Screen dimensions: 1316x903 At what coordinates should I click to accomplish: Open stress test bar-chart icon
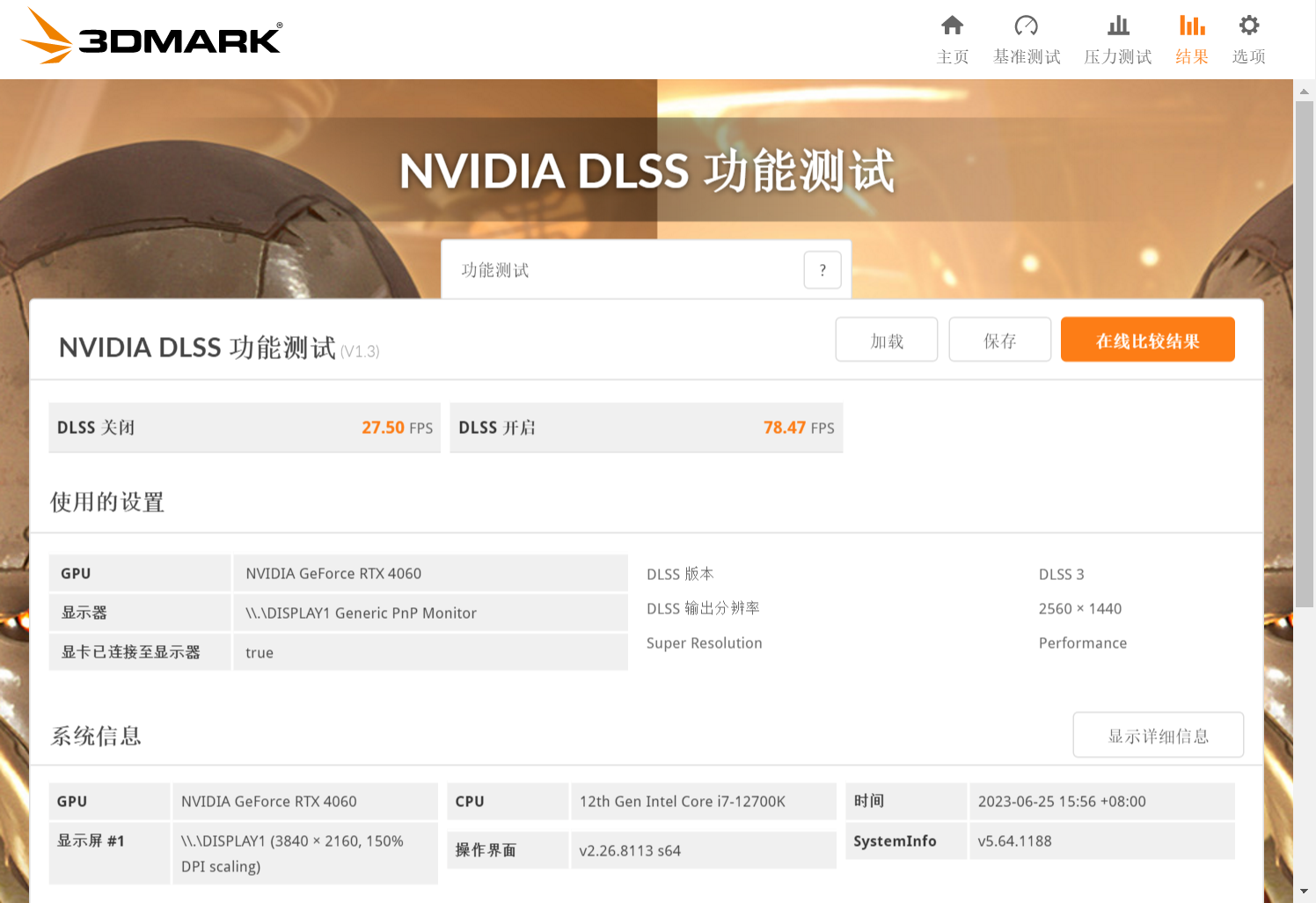(1118, 26)
